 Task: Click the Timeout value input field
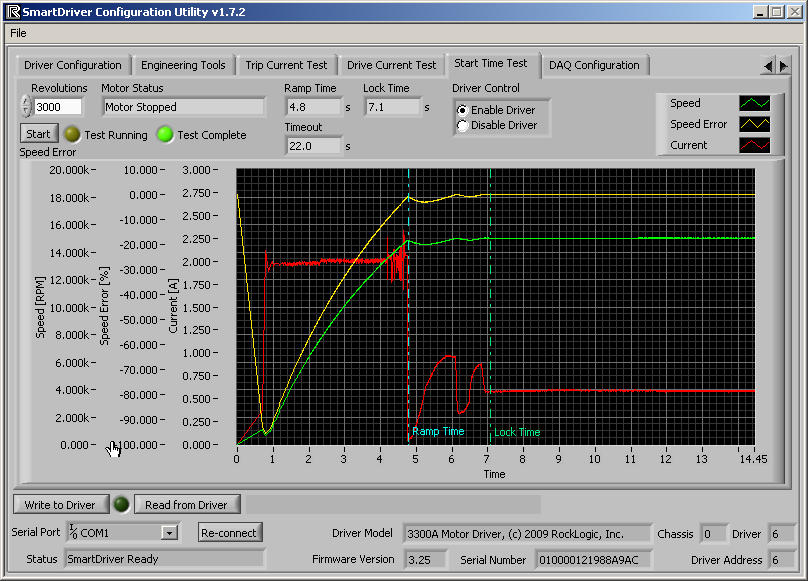pos(313,146)
